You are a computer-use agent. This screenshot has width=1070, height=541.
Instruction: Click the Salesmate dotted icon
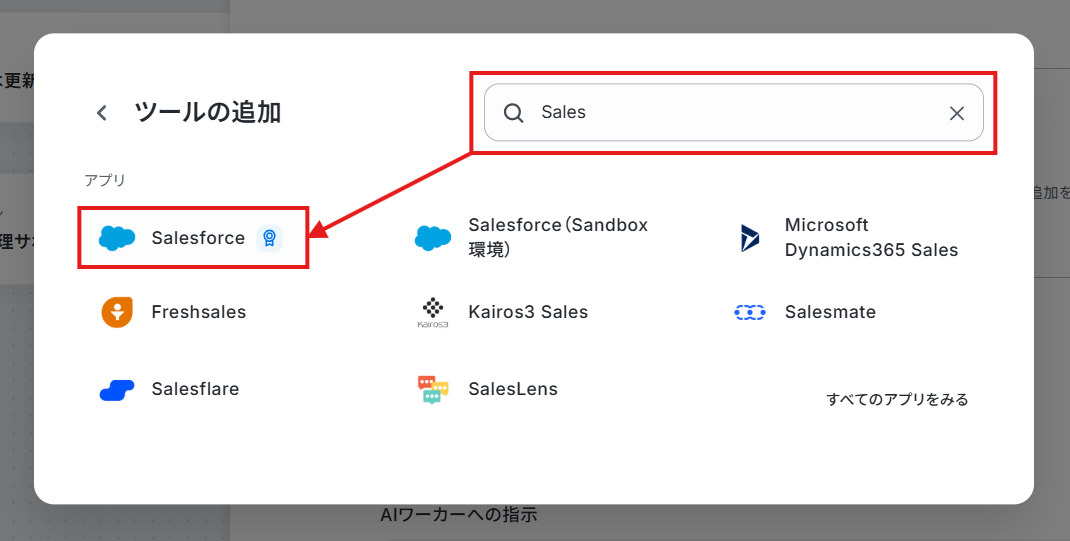click(x=750, y=312)
